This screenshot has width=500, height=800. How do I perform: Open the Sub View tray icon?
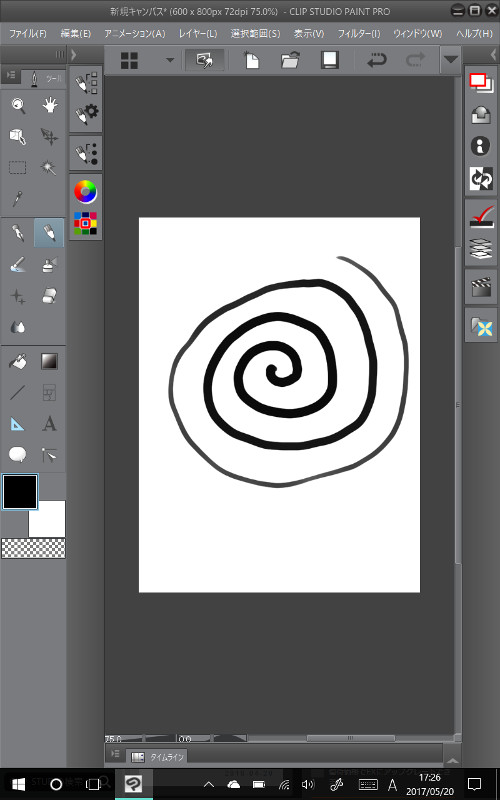click(x=481, y=114)
